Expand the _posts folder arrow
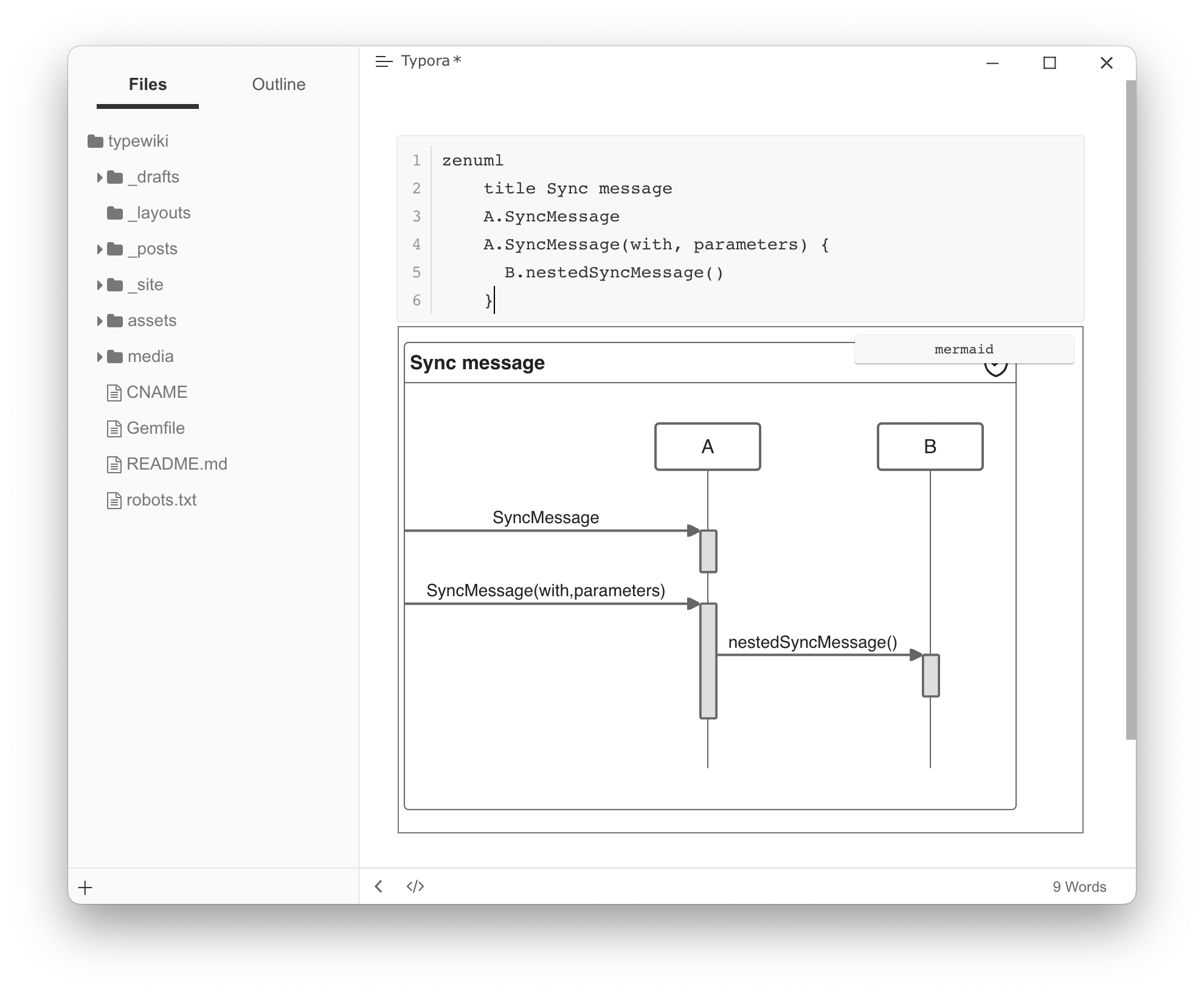The width and height of the screenshot is (1204, 994). (x=100, y=249)
